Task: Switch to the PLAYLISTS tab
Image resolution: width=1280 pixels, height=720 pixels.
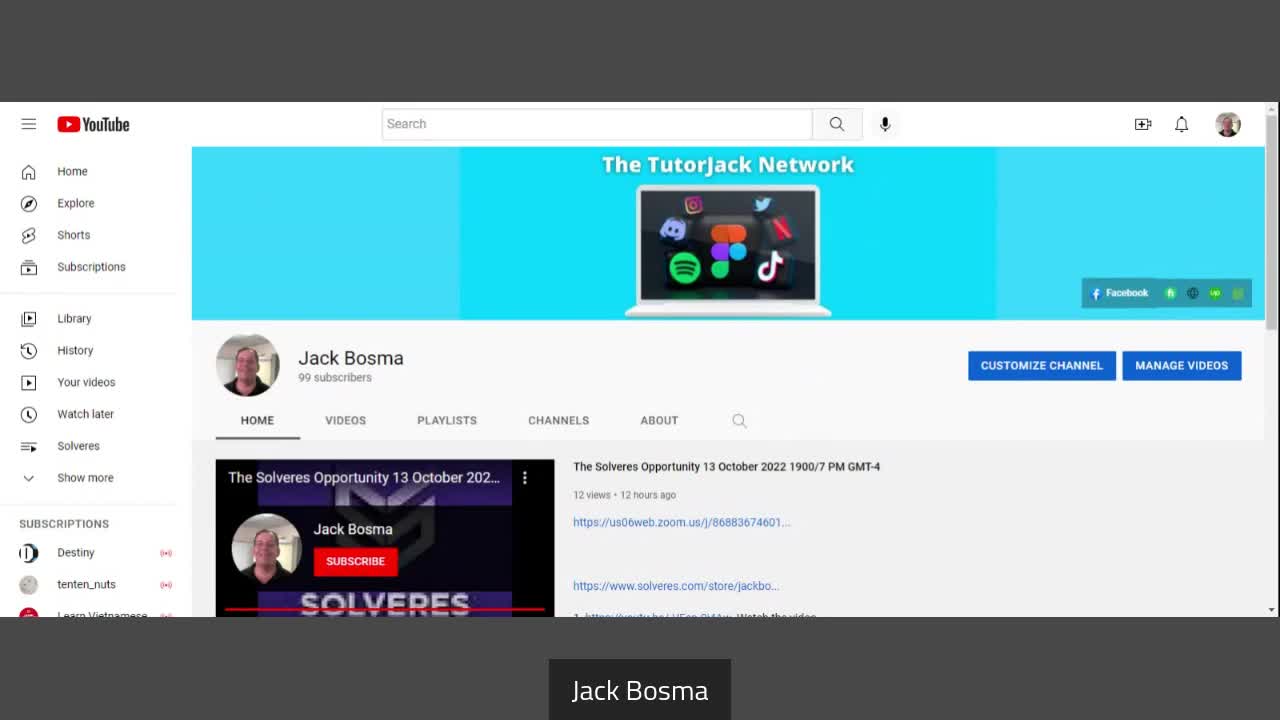Action: [x=447, y=420]
